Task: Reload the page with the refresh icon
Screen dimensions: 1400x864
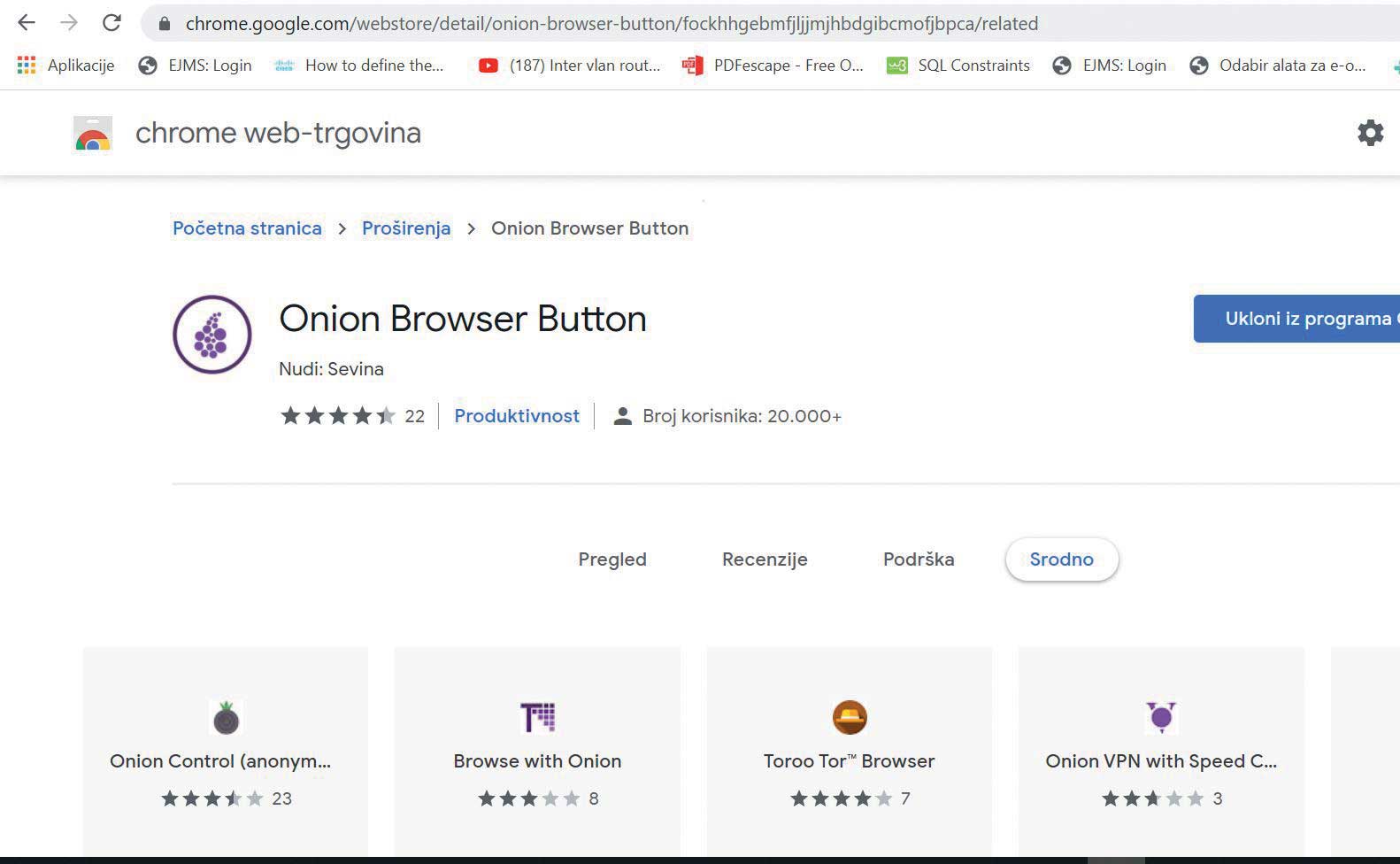Action: point(112,23)
